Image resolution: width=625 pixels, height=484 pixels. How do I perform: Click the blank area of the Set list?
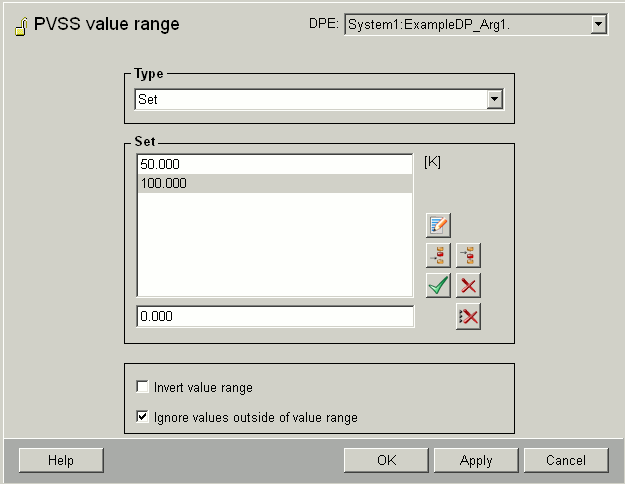274,245
